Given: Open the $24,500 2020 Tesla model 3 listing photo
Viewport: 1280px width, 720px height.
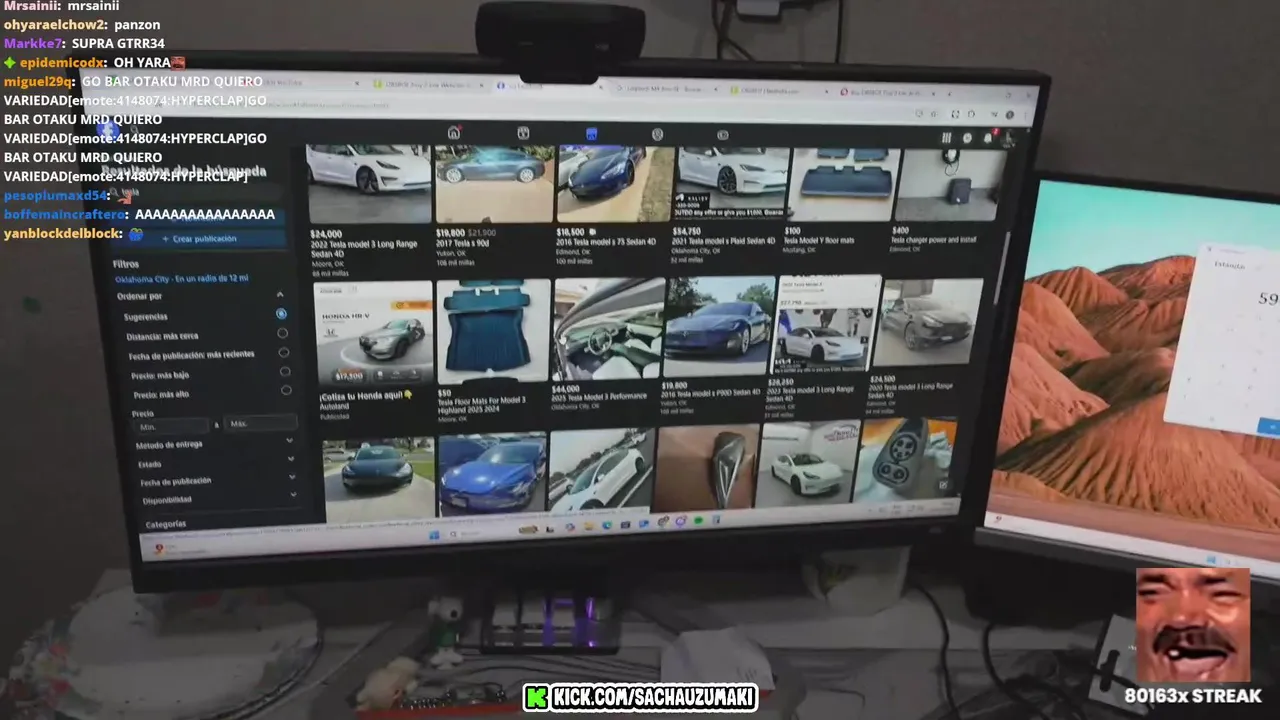Looking at the screenshot, I should (x=926, y=322).
